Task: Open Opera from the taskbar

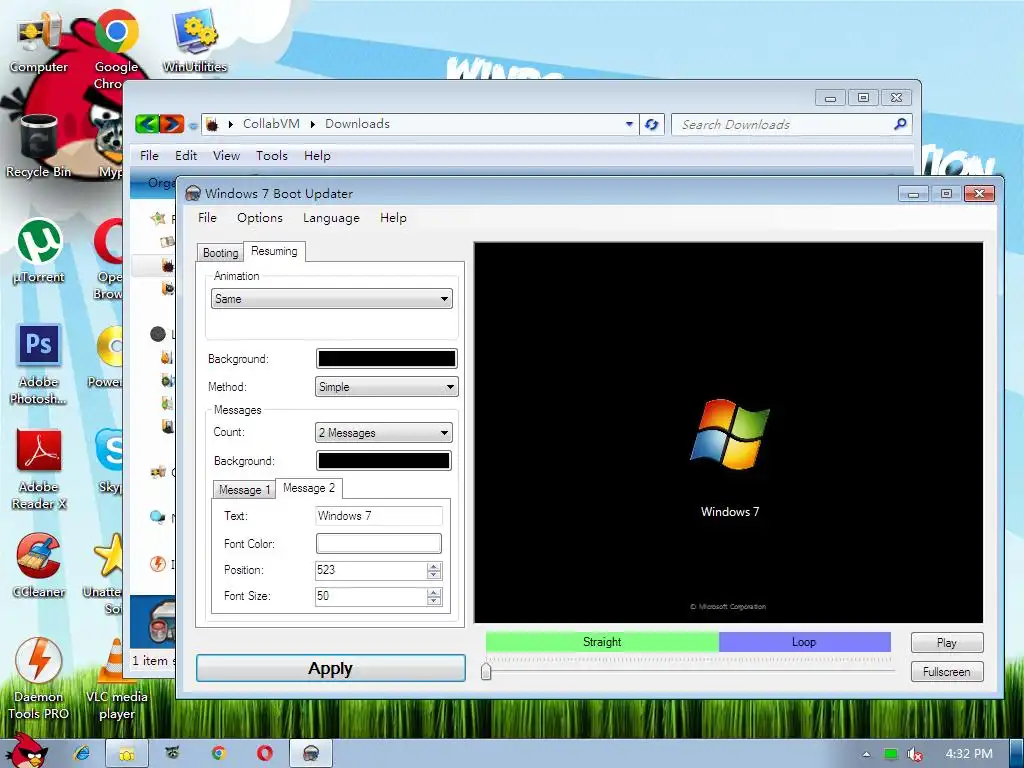Action: pyautogui.click(x=264, y=753)
